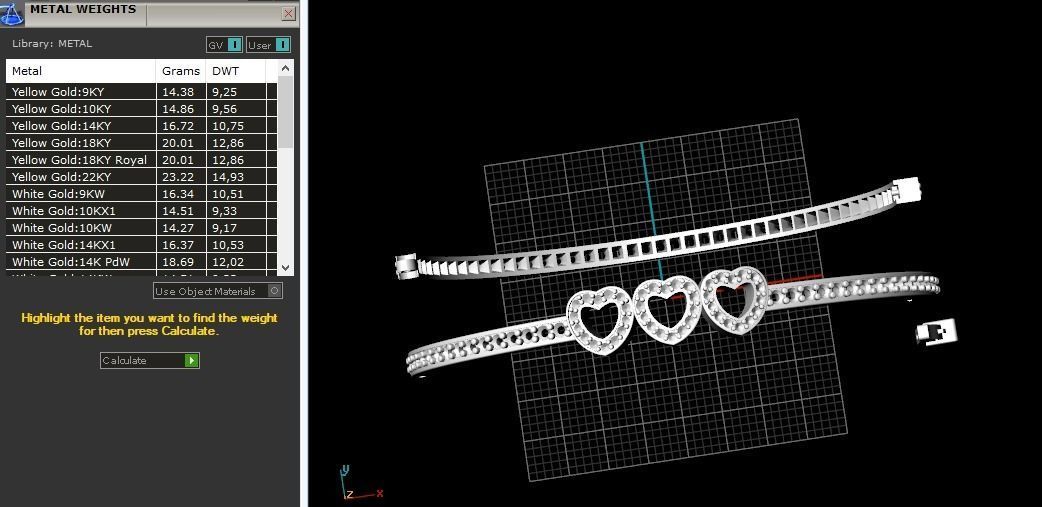Click the 14.38 grams value
The height and width of the screenshot is (507, 1042).
click(x=178, y=92)
